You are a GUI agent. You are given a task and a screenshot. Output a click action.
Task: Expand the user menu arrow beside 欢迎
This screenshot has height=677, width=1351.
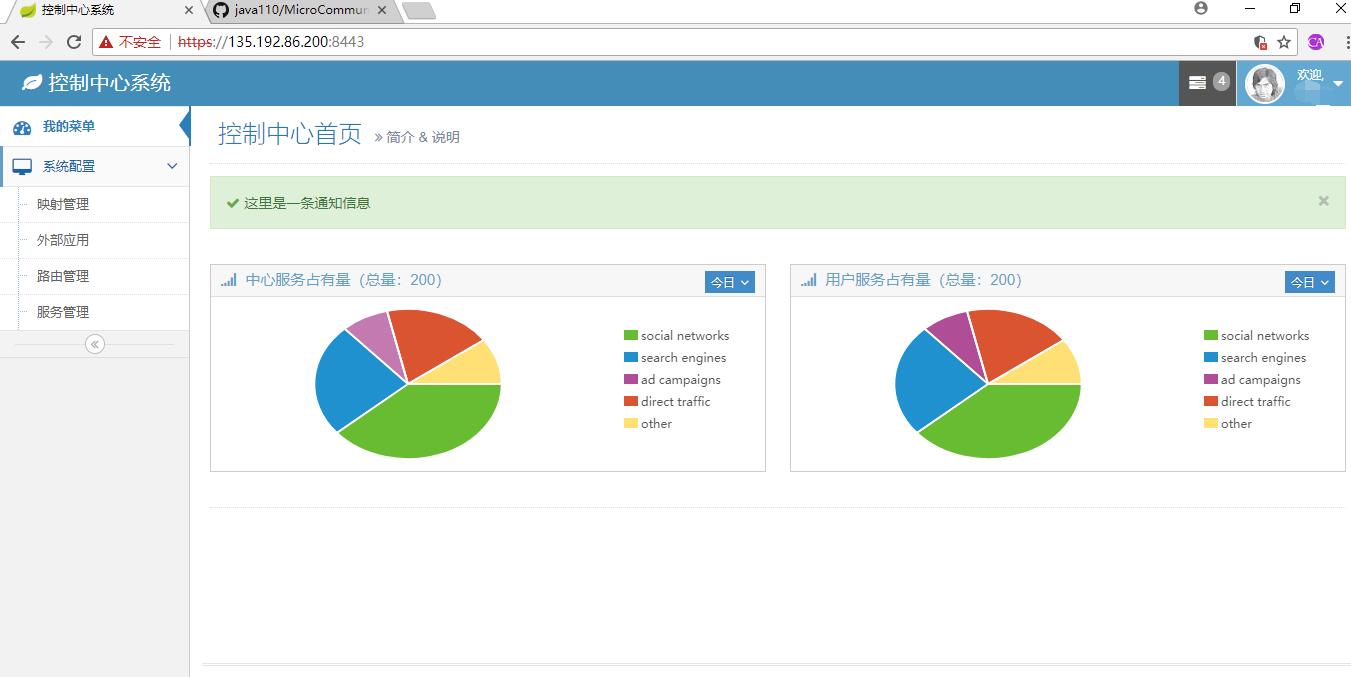(x=1338, y=84)
